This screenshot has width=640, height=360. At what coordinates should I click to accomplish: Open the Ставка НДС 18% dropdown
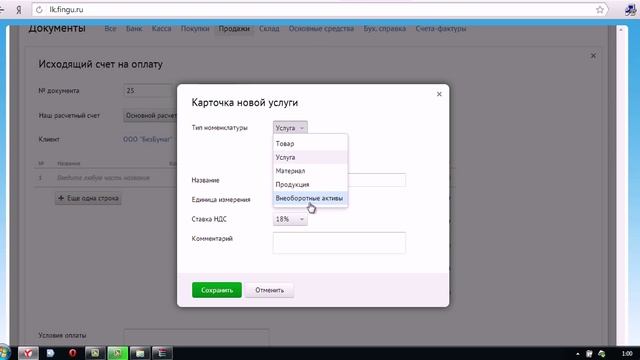(x=290, y=219)
